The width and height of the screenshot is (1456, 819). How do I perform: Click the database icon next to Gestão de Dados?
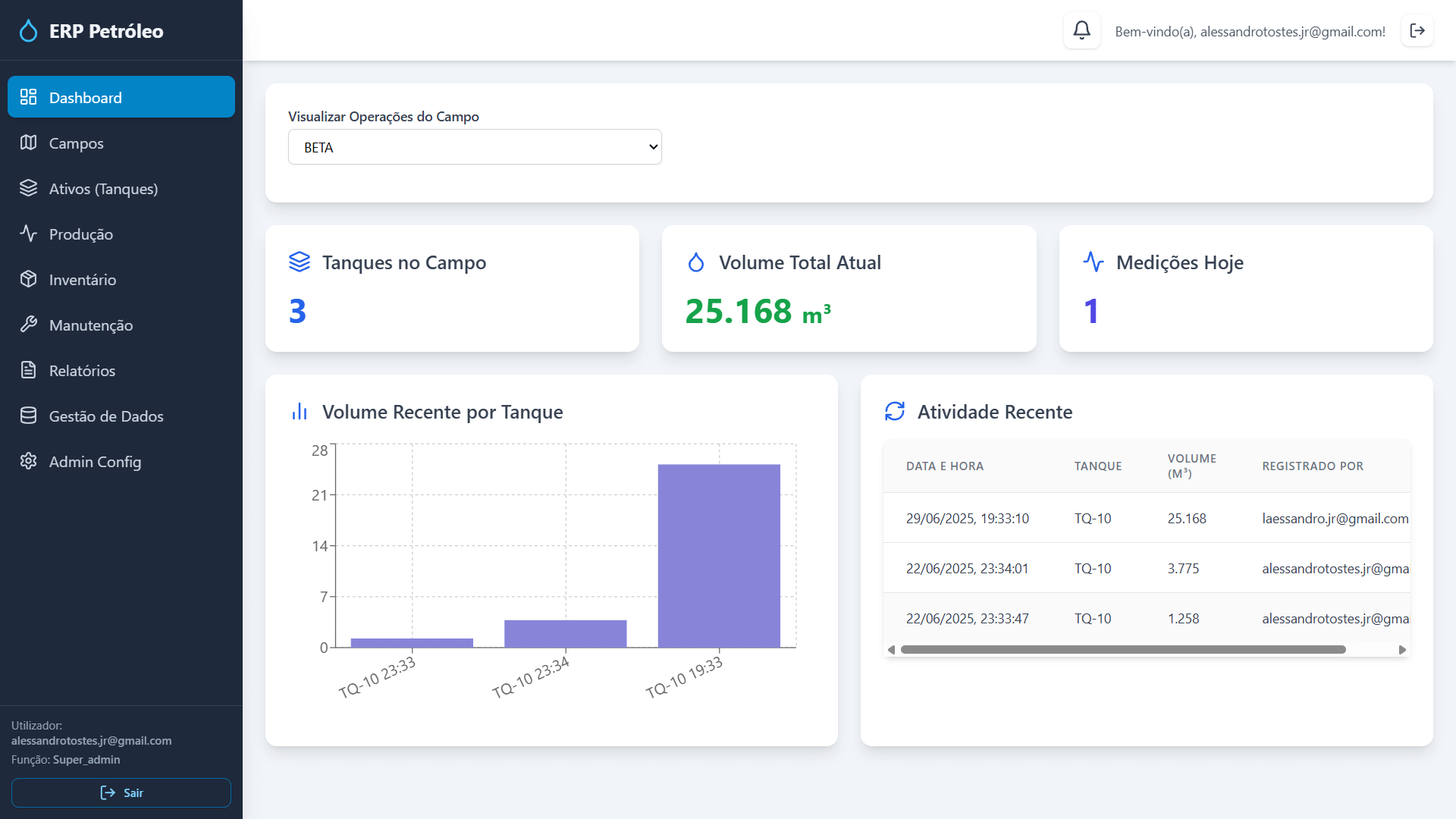tap(28, 416)
